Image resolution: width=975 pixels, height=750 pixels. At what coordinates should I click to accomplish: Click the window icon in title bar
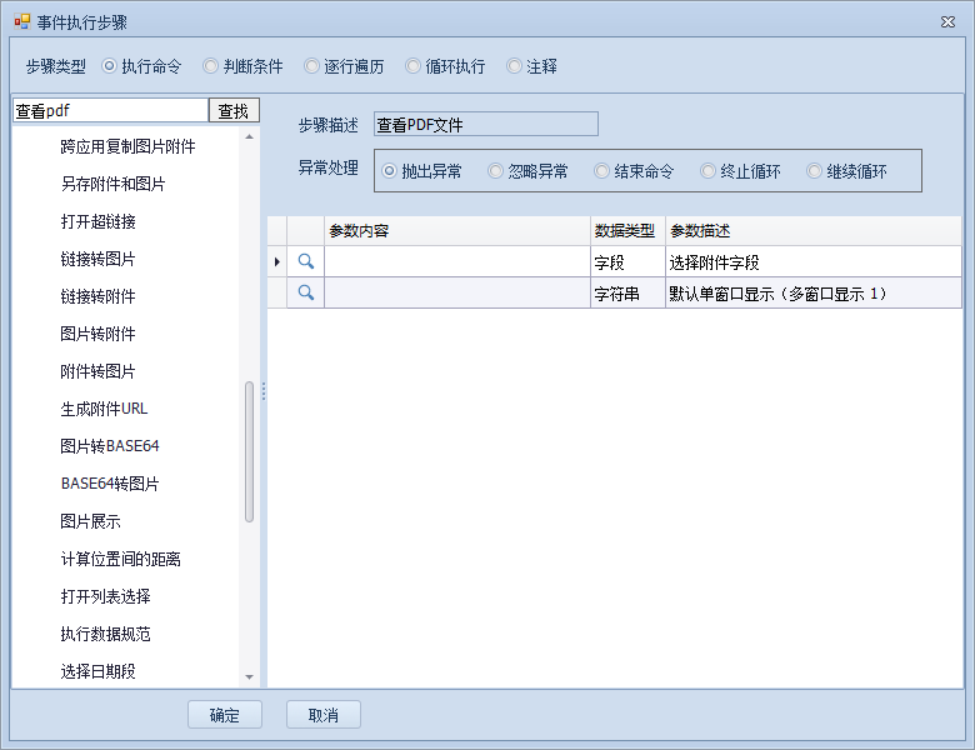[x=21, y=22]
